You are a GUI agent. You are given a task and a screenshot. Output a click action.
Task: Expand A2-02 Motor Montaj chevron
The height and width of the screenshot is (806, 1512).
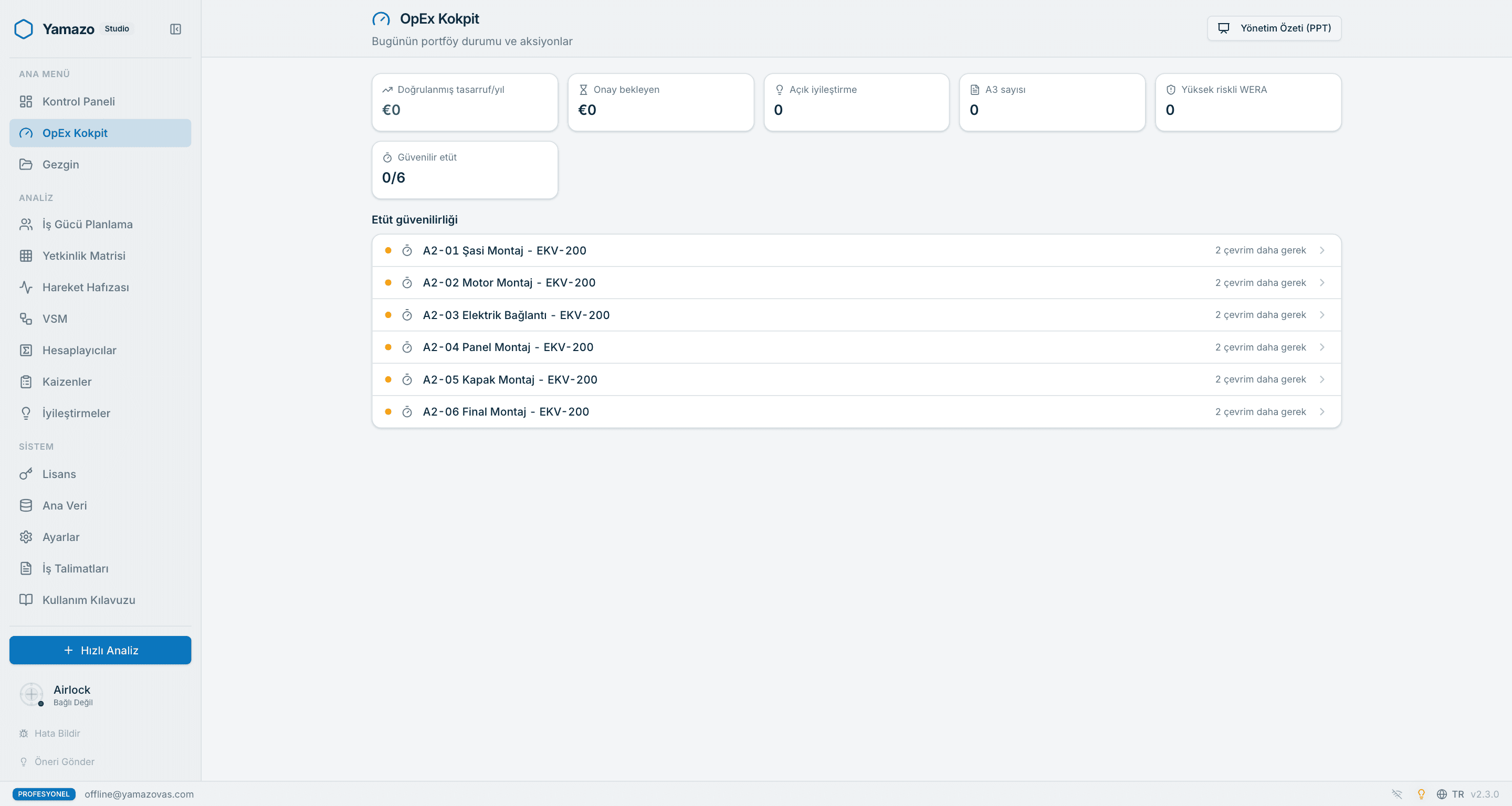click(1322, 283)
